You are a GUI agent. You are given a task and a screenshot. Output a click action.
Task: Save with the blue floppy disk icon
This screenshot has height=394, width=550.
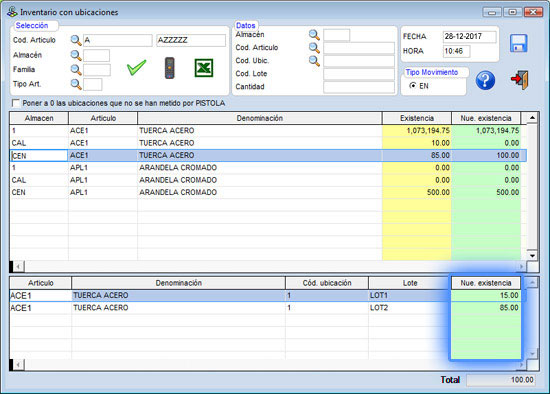pos(518,43)
